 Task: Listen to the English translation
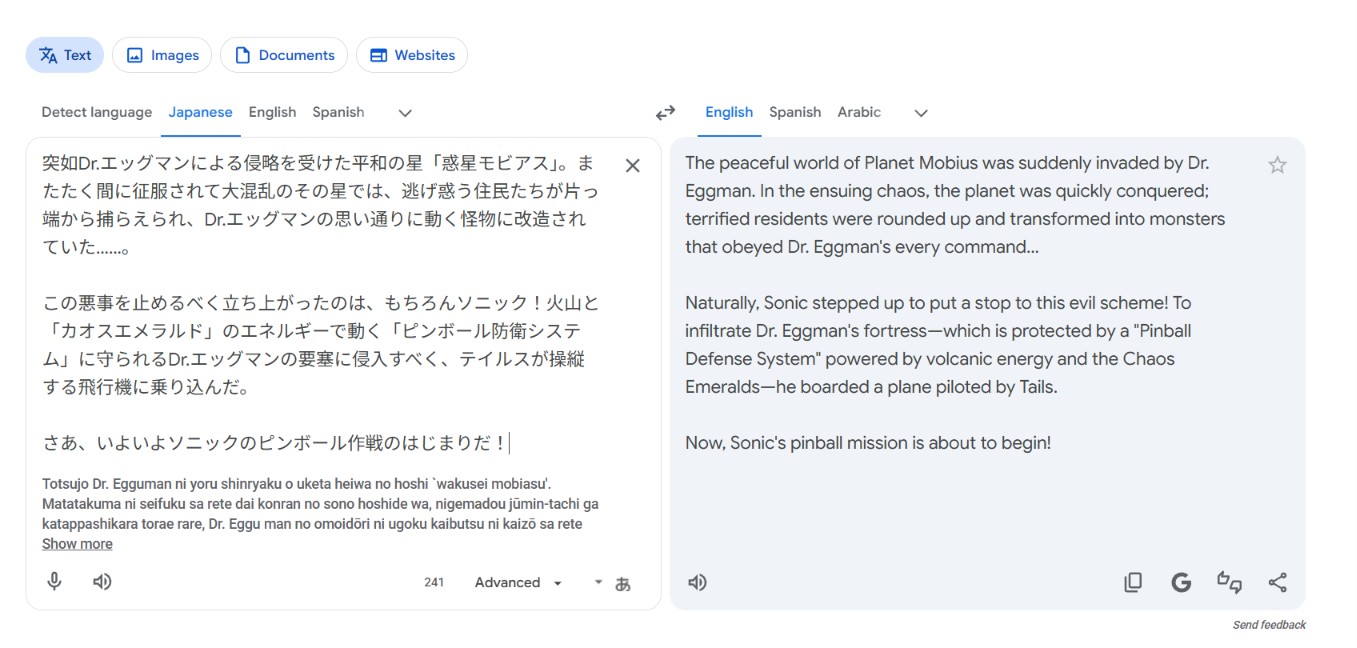tap(698, 582)
